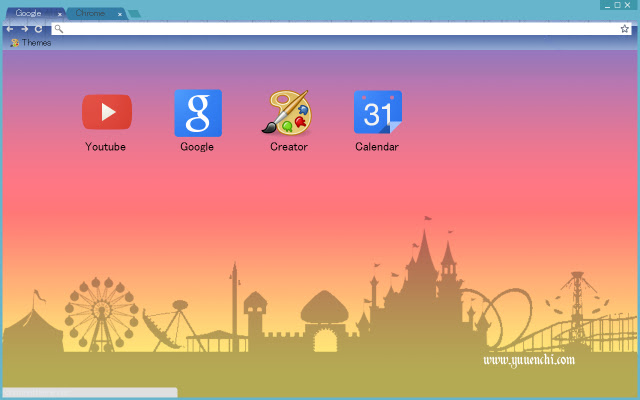This screenshot has width=640, height=400.
Task: Click the Youtube label text
Action: point(105,147)
